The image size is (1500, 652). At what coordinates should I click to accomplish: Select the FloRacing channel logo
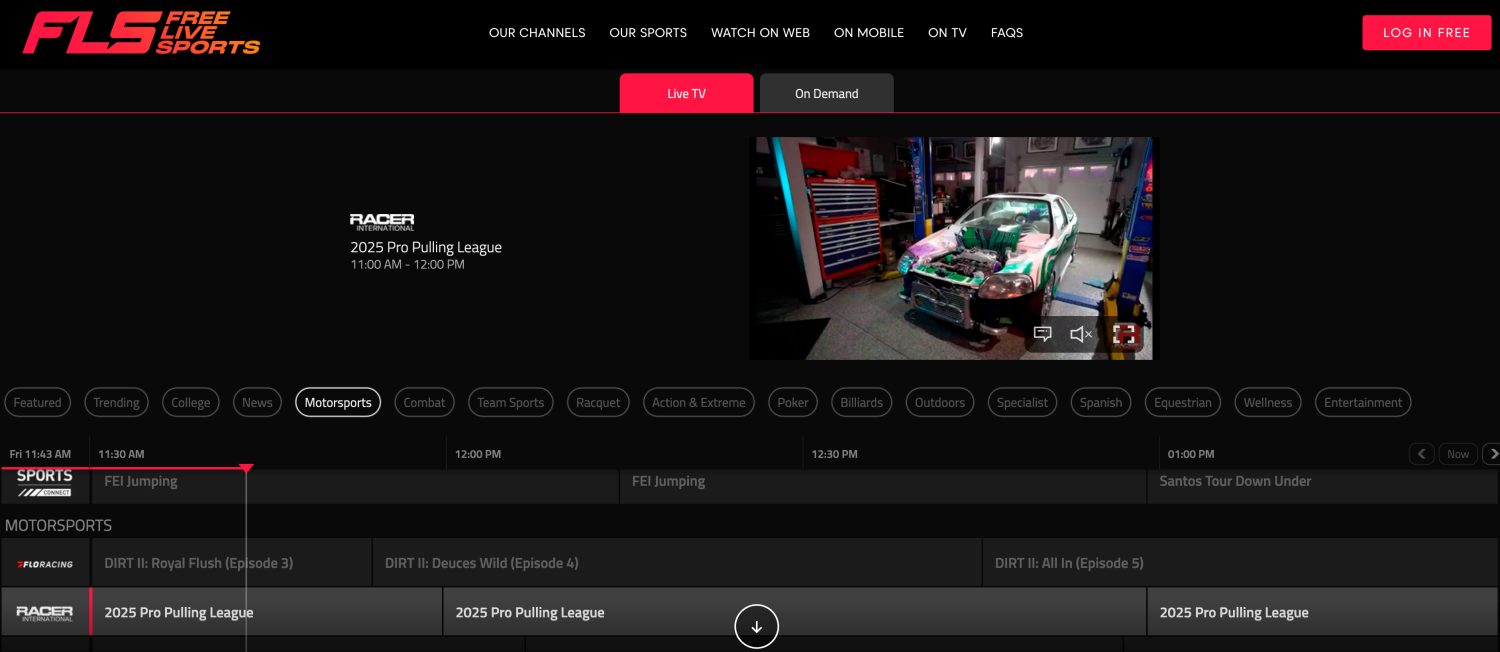point(45,563)
